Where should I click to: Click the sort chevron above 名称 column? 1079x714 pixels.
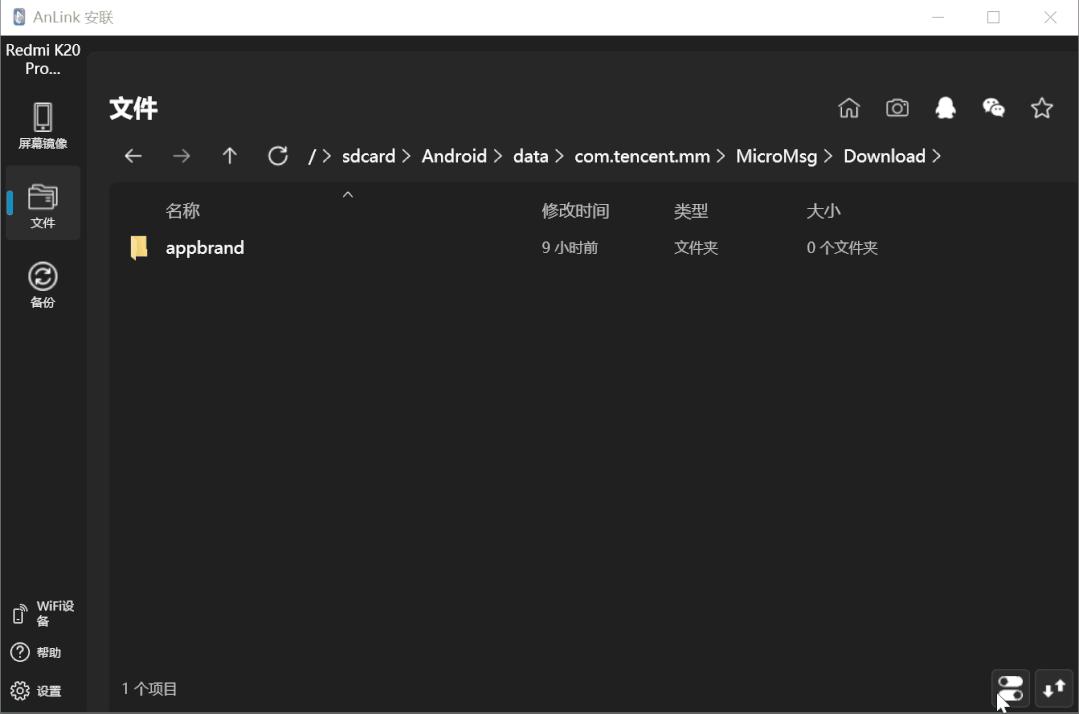coord(347,194)
